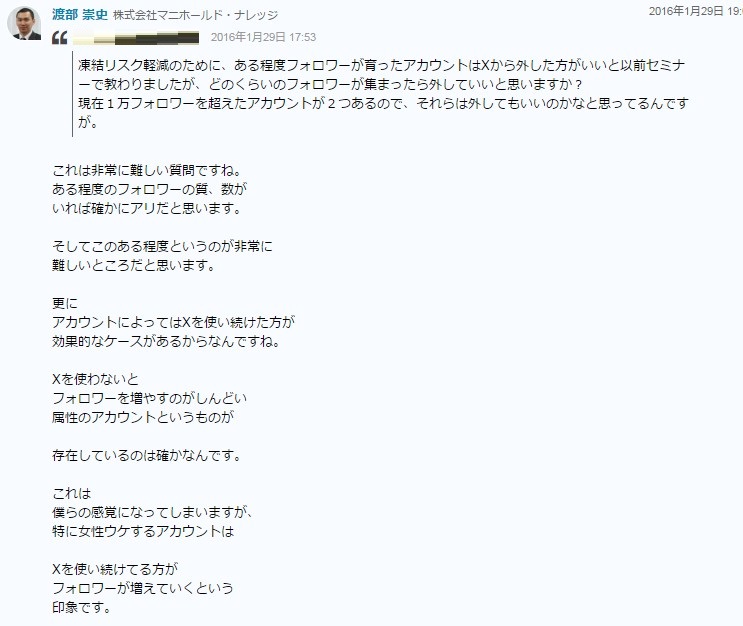Click the single word line 更に
Viewport: 743px width, 626px height.
click(65, 303)
